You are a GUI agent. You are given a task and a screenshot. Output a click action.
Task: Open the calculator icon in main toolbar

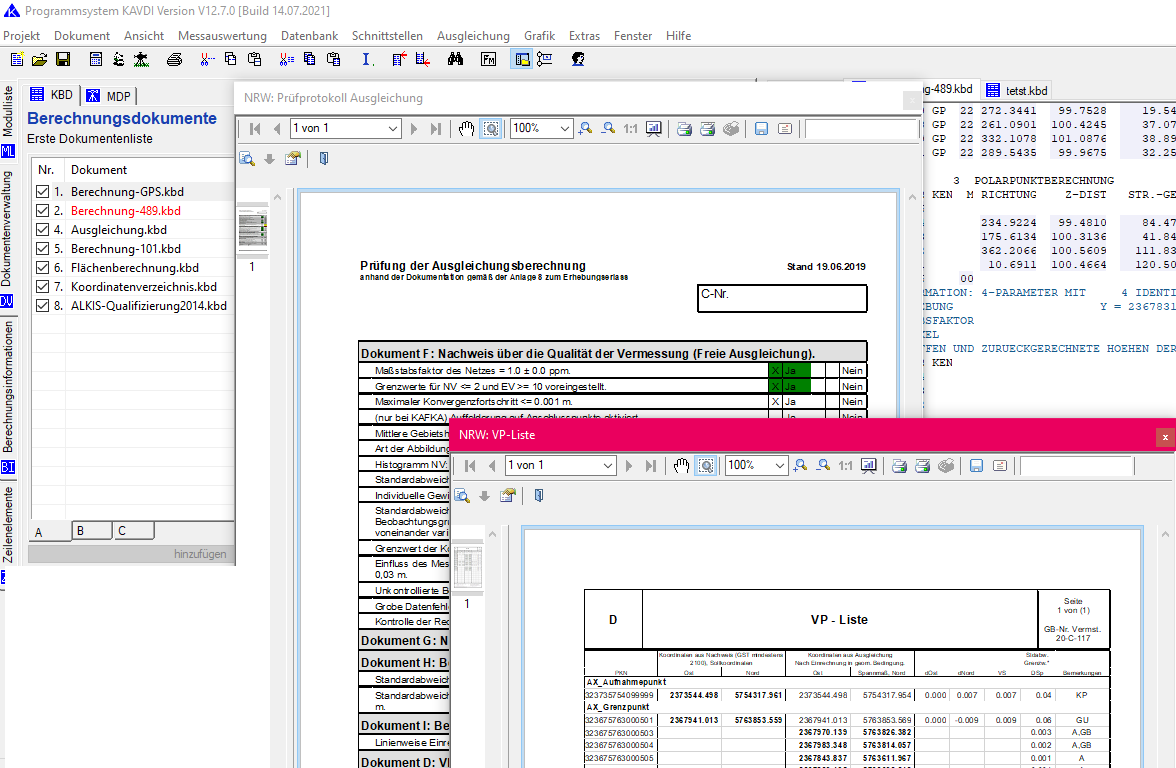[96, 59]
